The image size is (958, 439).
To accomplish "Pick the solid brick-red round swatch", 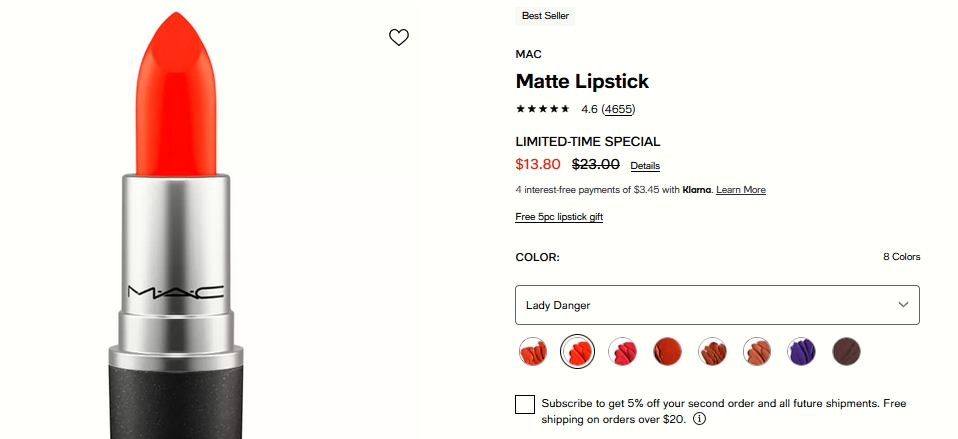I will click(667, 351).
